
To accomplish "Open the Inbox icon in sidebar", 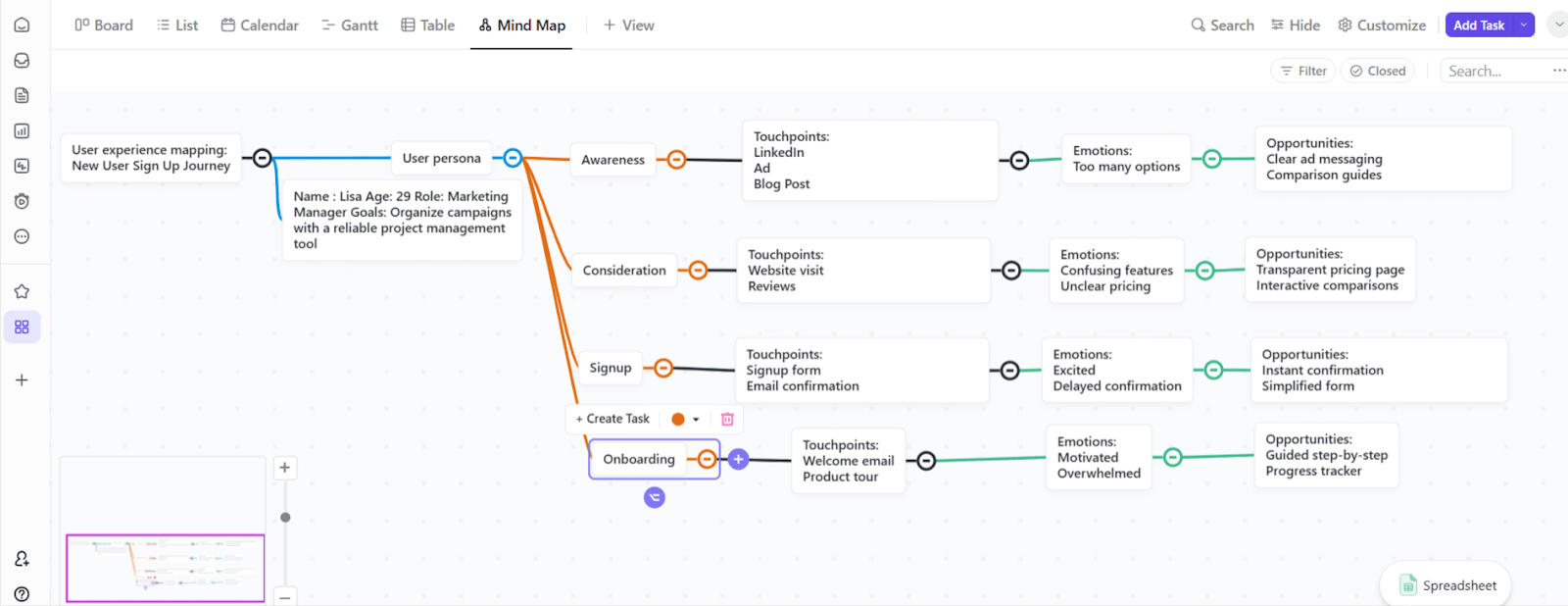I will tap(22, 61).
